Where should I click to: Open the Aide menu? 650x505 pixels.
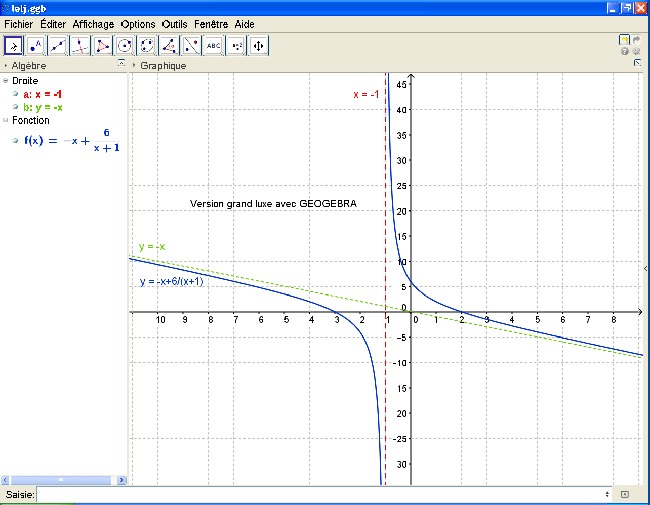(x=245, y=24)
